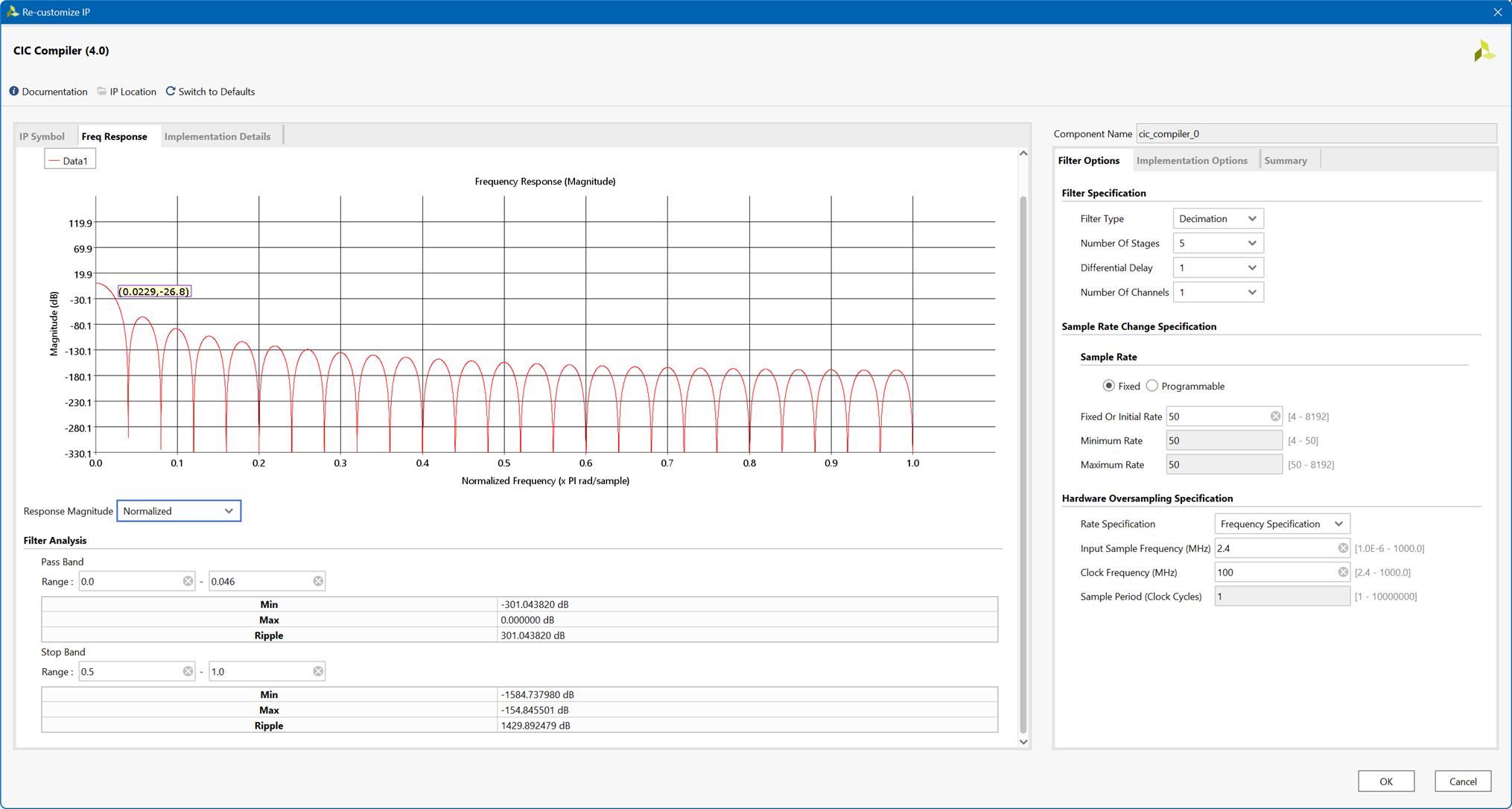Screen dimensions: 1512x809
Task: Click the IP Location link
Action: (133, 92)
